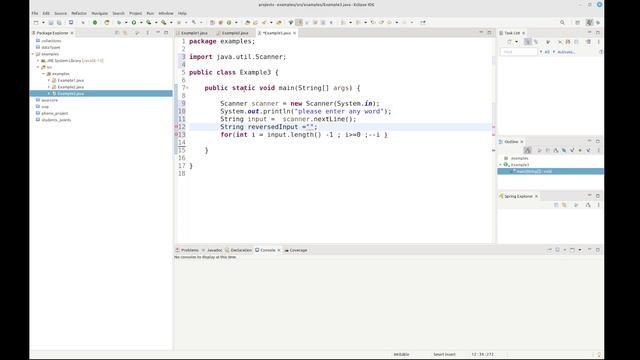Click the green Run launch button
The height and width of the screenshot is (360, 640).
(95, 22)
